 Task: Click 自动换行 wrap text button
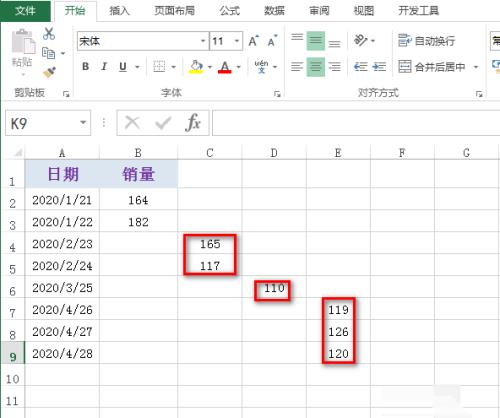[x=426, y=41]
